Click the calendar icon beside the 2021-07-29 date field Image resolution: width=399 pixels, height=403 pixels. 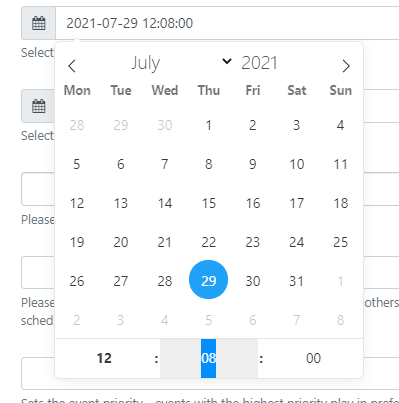tap(38, 23)
